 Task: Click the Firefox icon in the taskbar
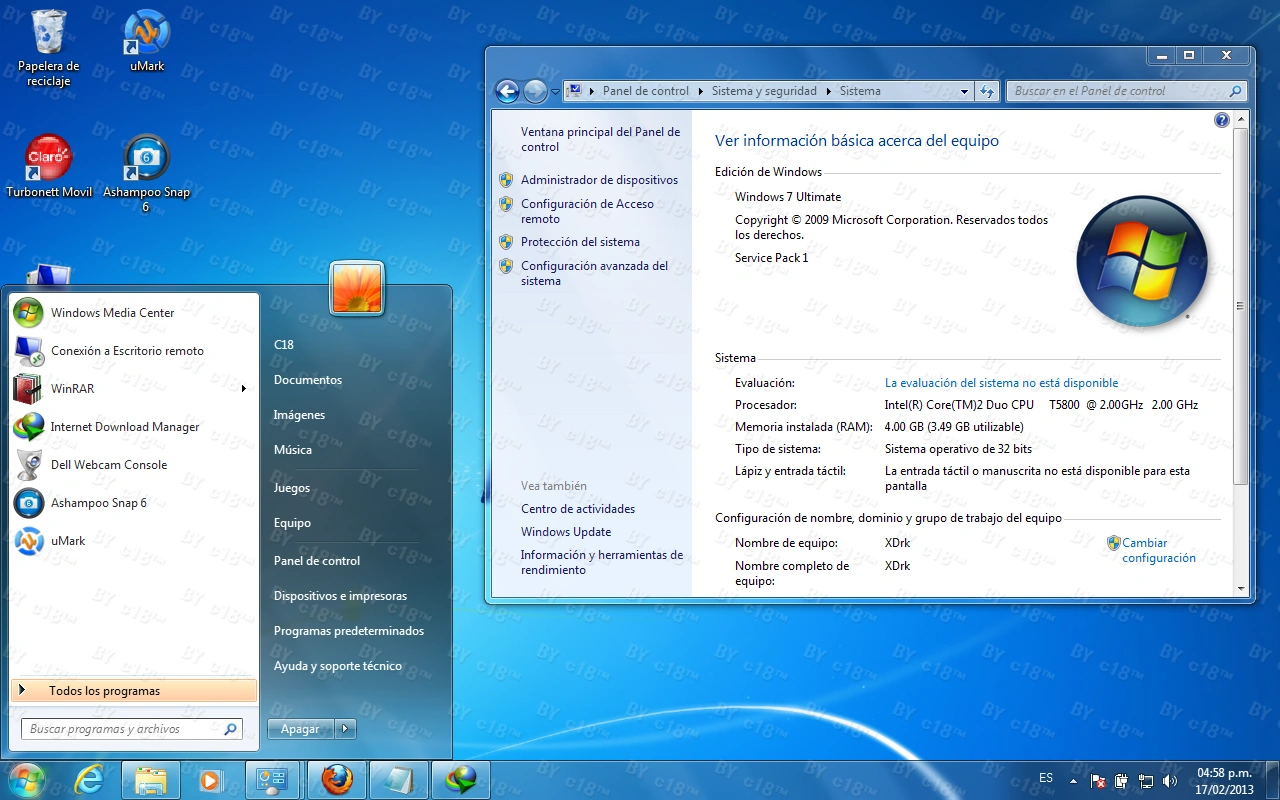click(337, 779)
